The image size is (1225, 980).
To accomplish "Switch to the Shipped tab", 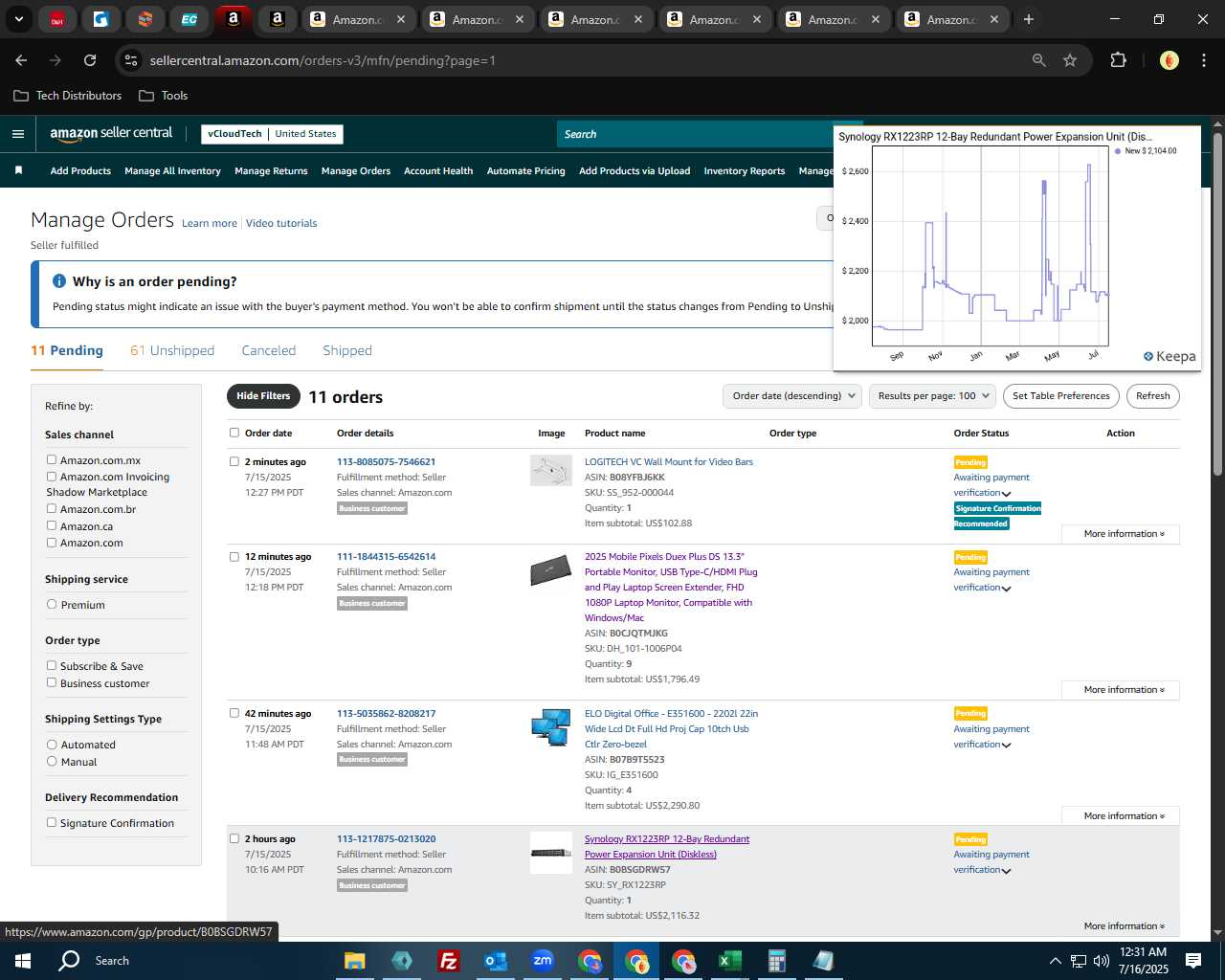I will click(x=347, y=350).
